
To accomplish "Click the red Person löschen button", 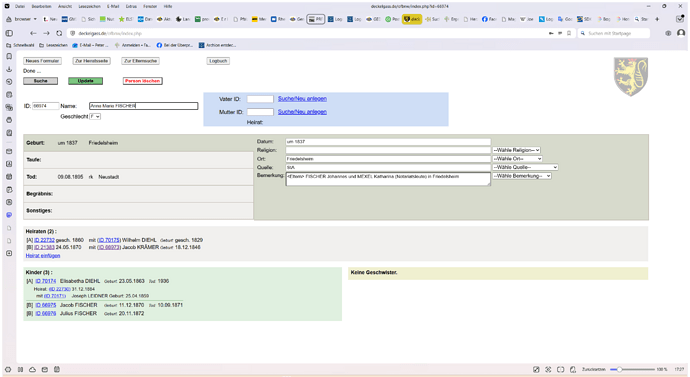I will coord(143,81).
